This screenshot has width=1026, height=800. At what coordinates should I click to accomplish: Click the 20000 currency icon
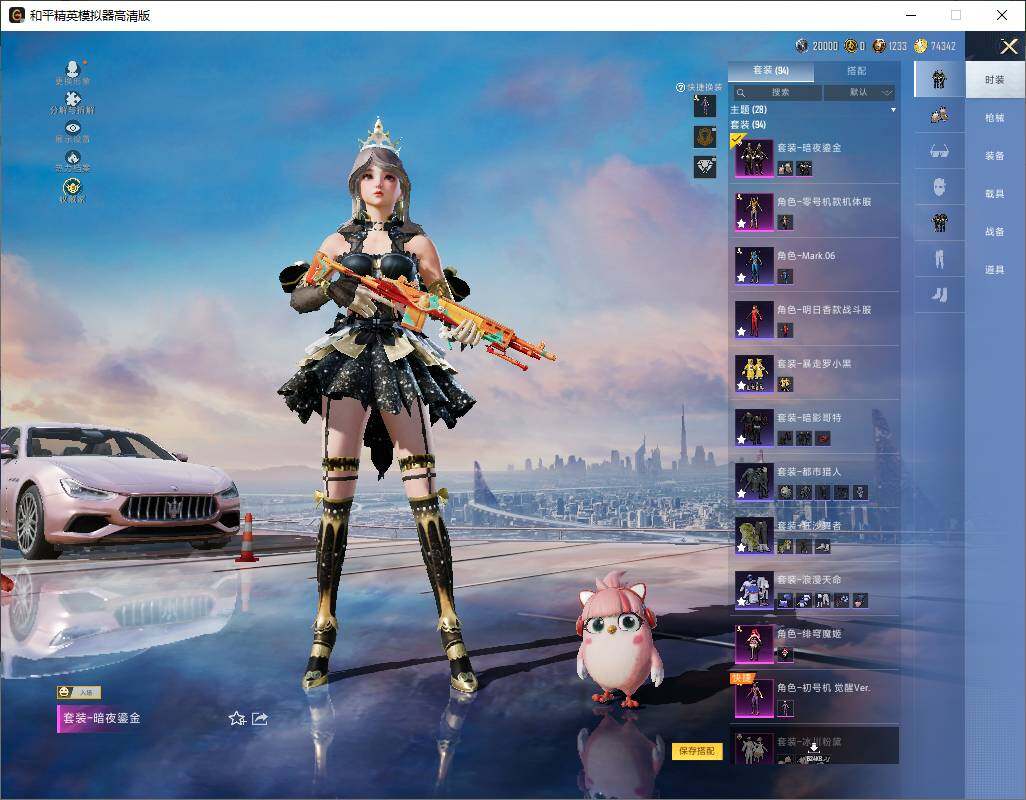(x=802, y=46)
